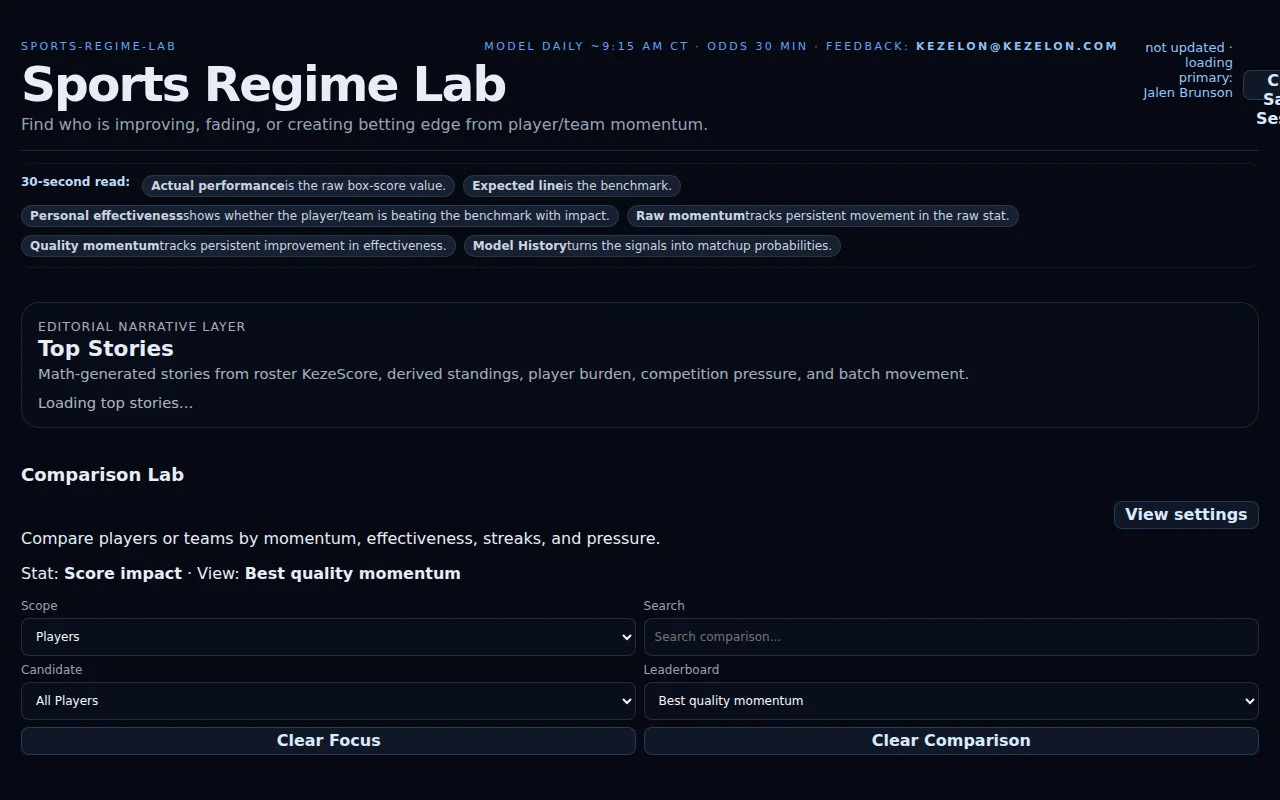Click the SPORTS-REGIME-LAB header label
Viewport: 1280px width, 800px height.
99,46
